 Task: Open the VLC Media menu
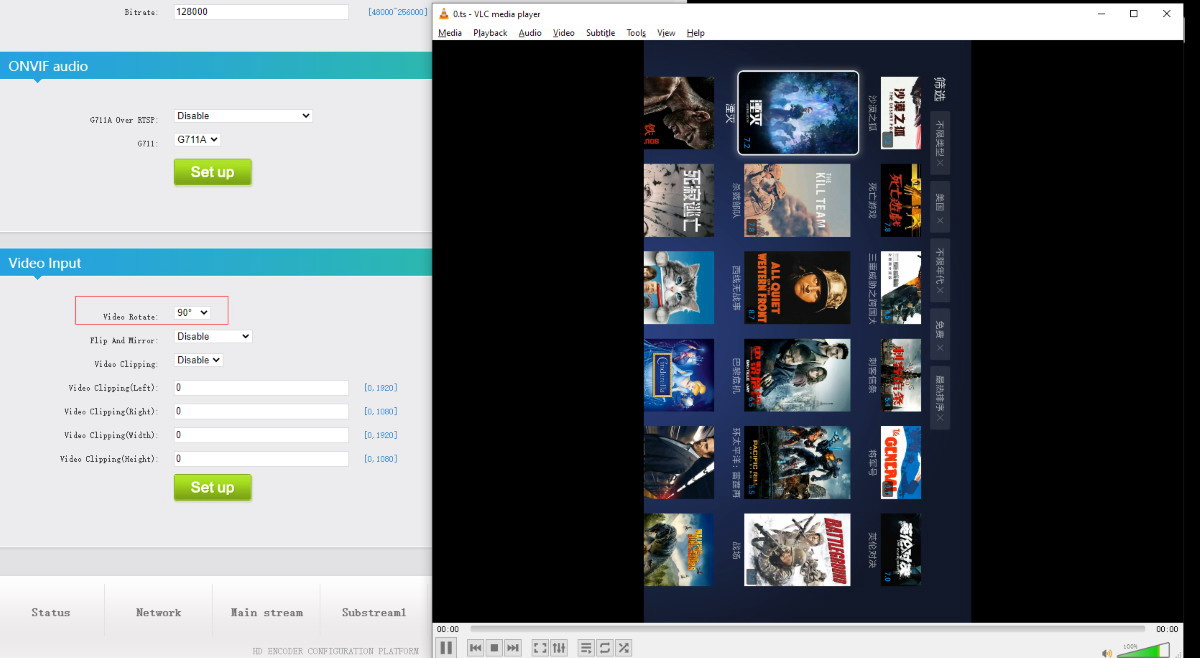pyautogui.click(x=450, y=33)
